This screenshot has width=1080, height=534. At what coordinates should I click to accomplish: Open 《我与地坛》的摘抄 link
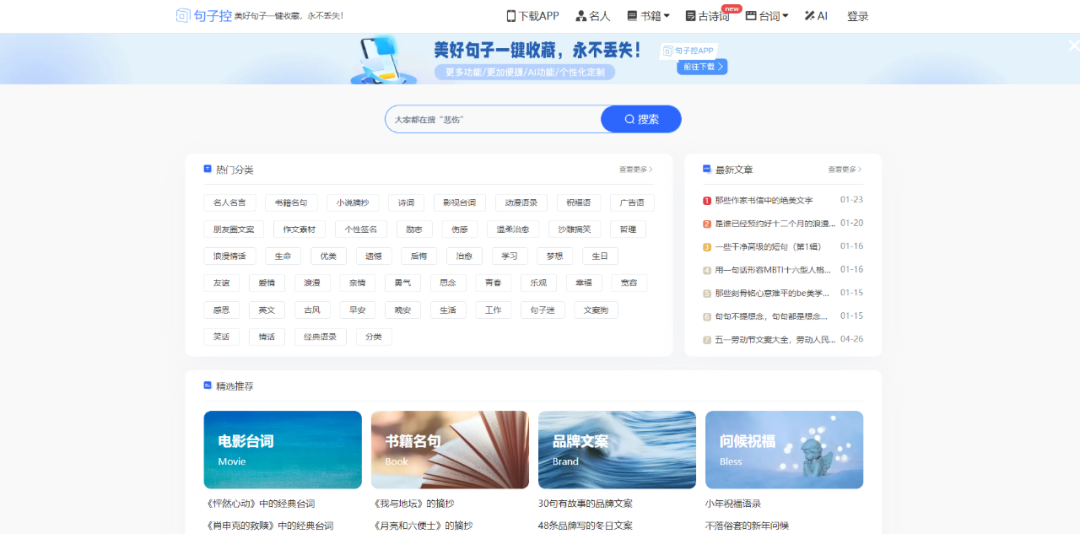pos(413,504)
